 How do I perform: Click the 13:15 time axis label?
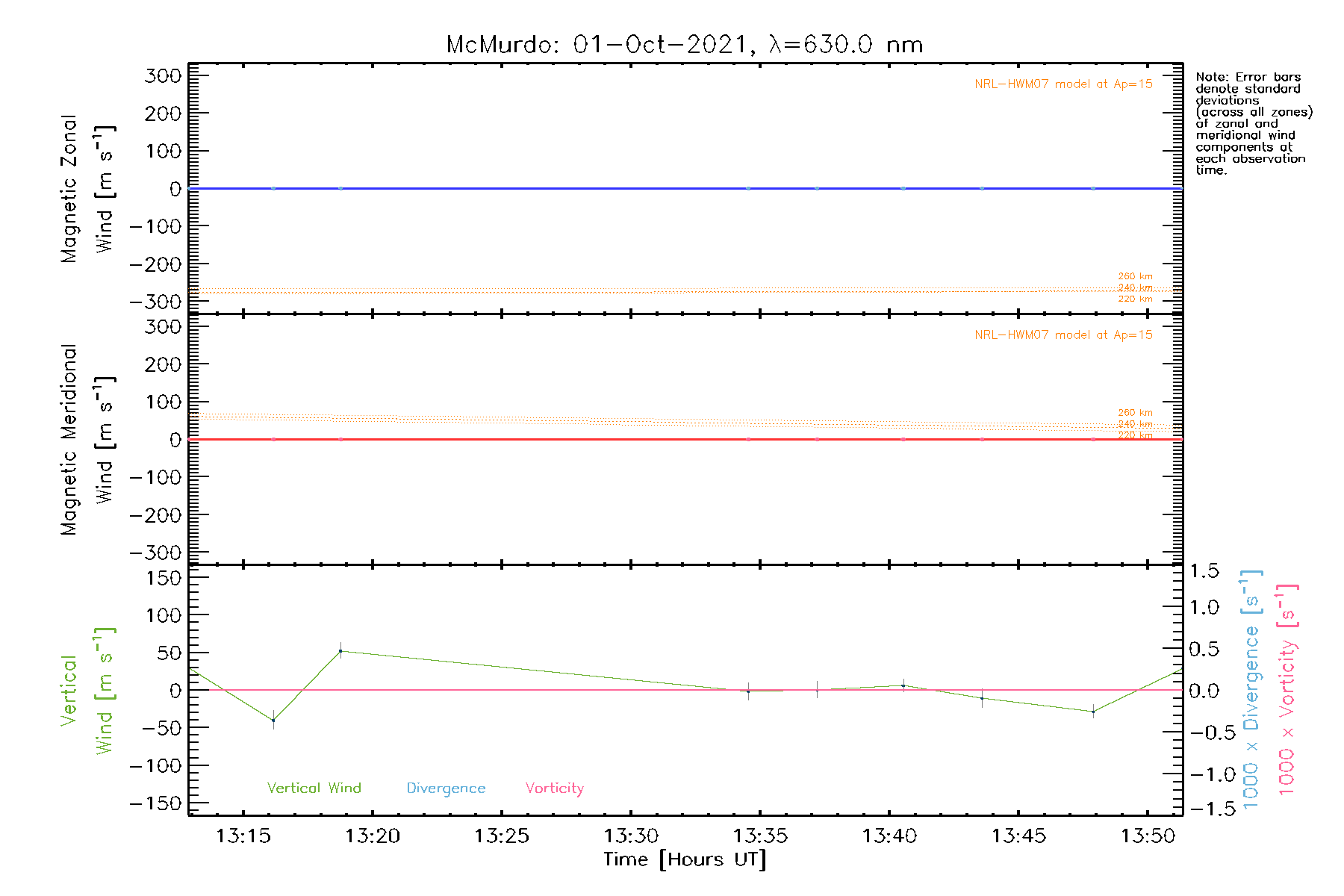coord(243,836)
